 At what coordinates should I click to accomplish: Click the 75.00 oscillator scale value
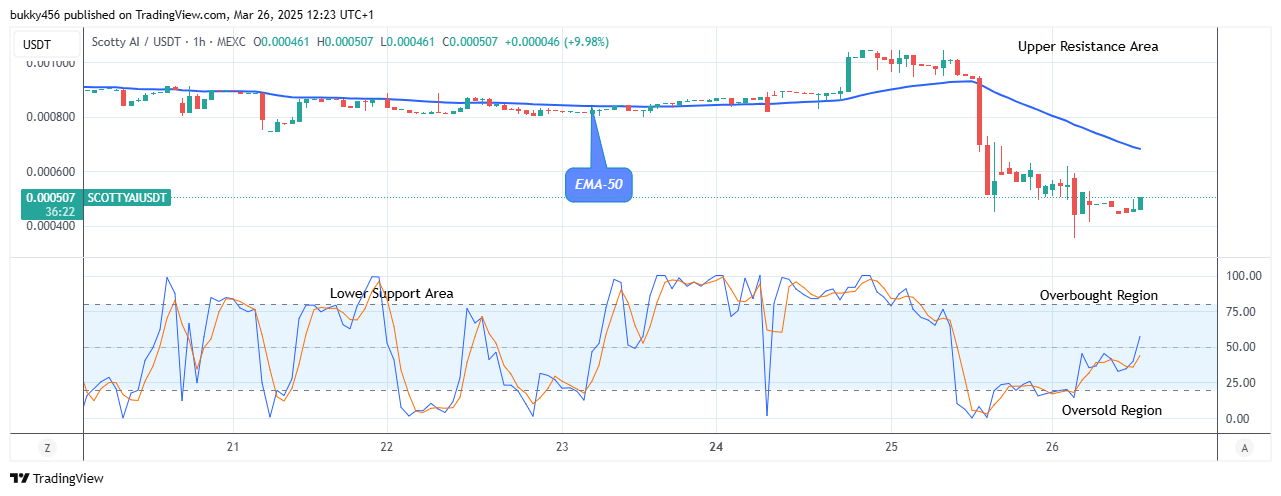click(x=1243, y=311)
